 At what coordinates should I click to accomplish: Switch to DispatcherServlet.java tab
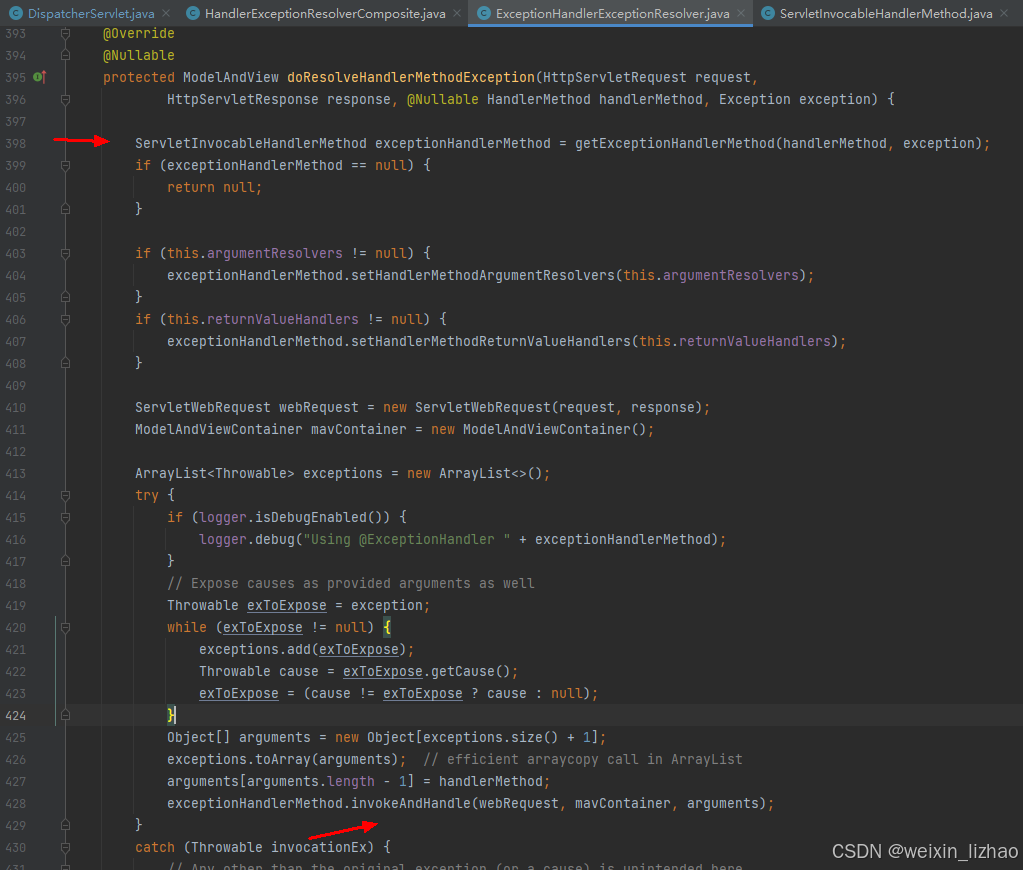(x=91, y=13)
